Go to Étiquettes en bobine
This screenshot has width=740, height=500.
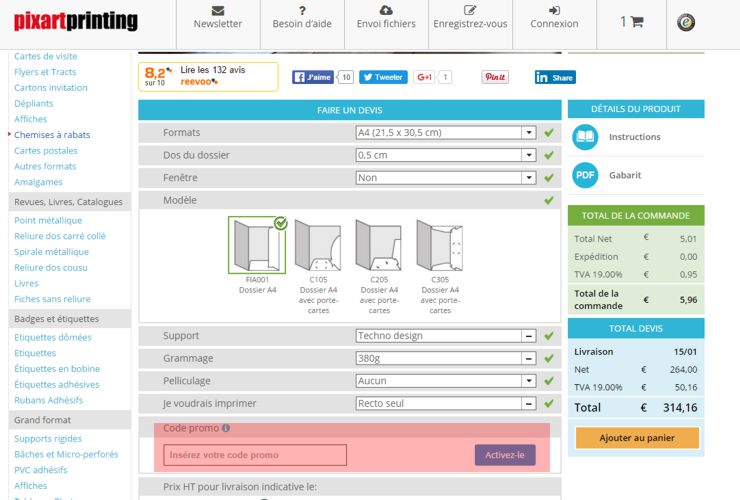pyautogui.click(x=57, y=369)
